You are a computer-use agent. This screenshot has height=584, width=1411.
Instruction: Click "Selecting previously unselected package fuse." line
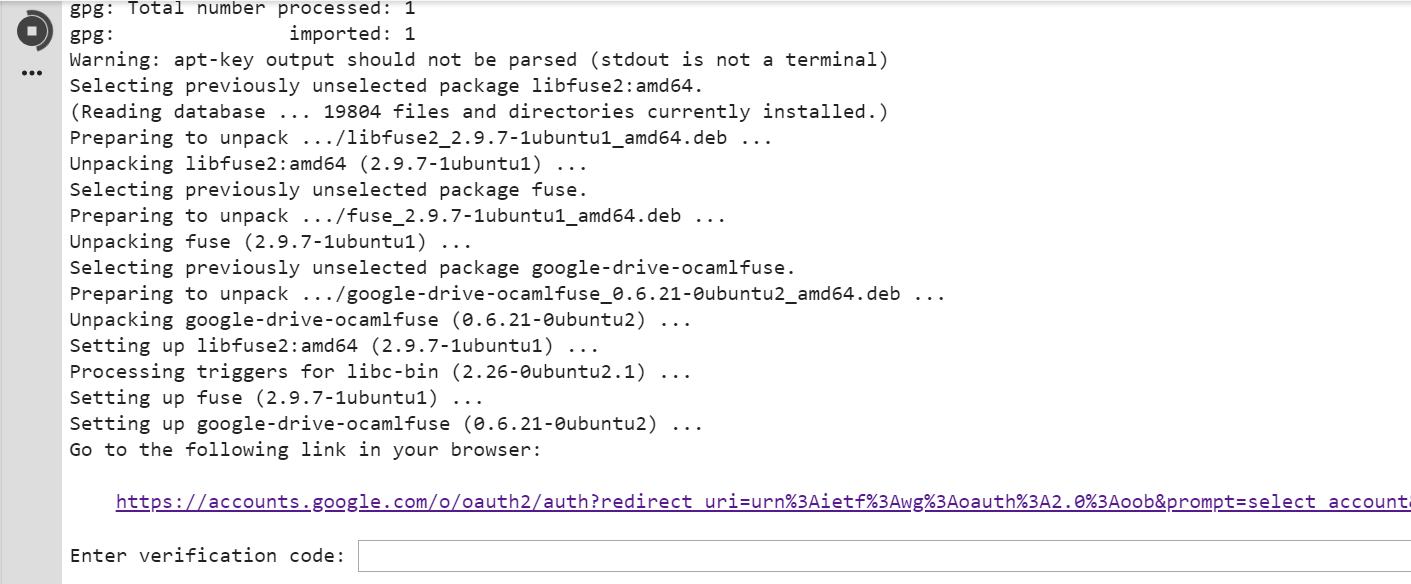point(328,190)
